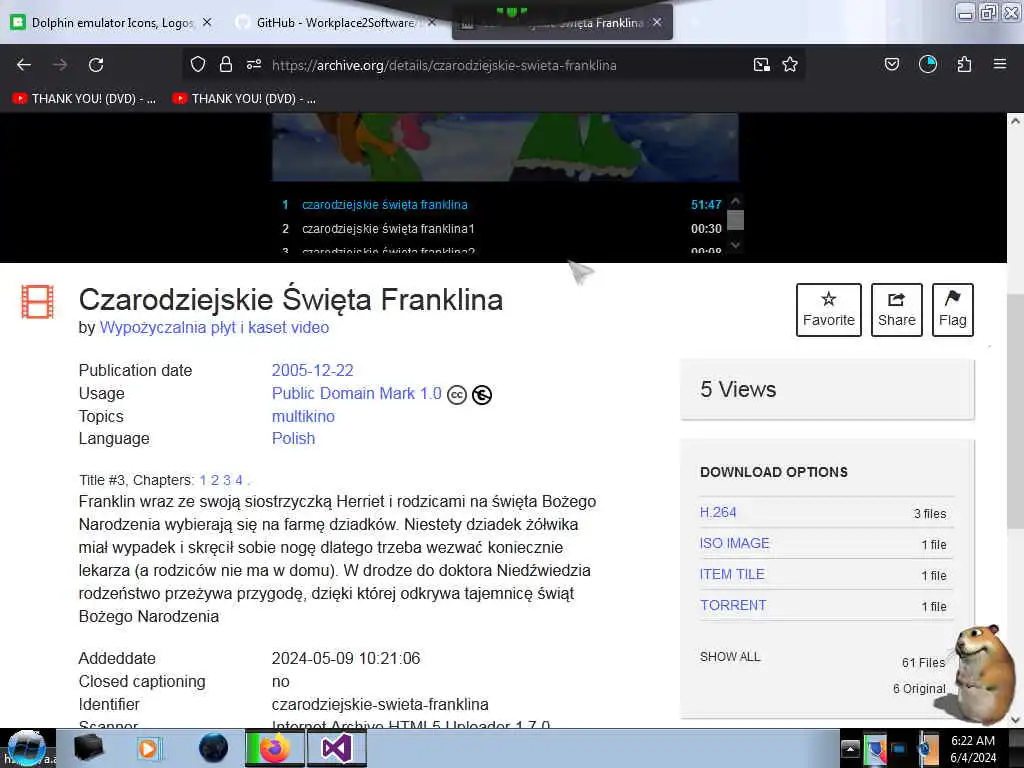Download the ISO IMAGE option

tap(735, 543)
